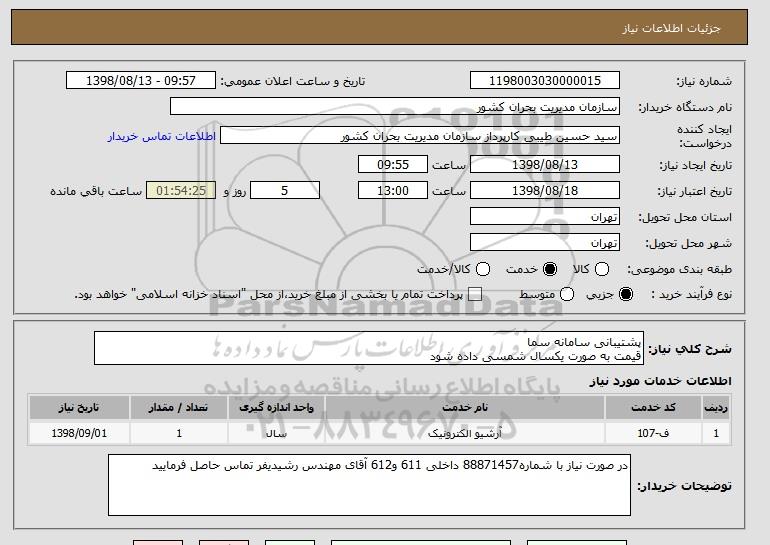The width and height of the screenshot is (770, 545).
Task: Click the creation date field 1398/08/13
Action: 545,164
